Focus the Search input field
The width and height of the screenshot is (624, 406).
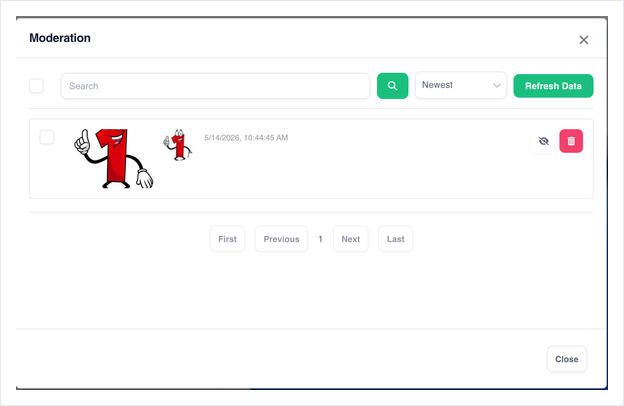(215, 86)
